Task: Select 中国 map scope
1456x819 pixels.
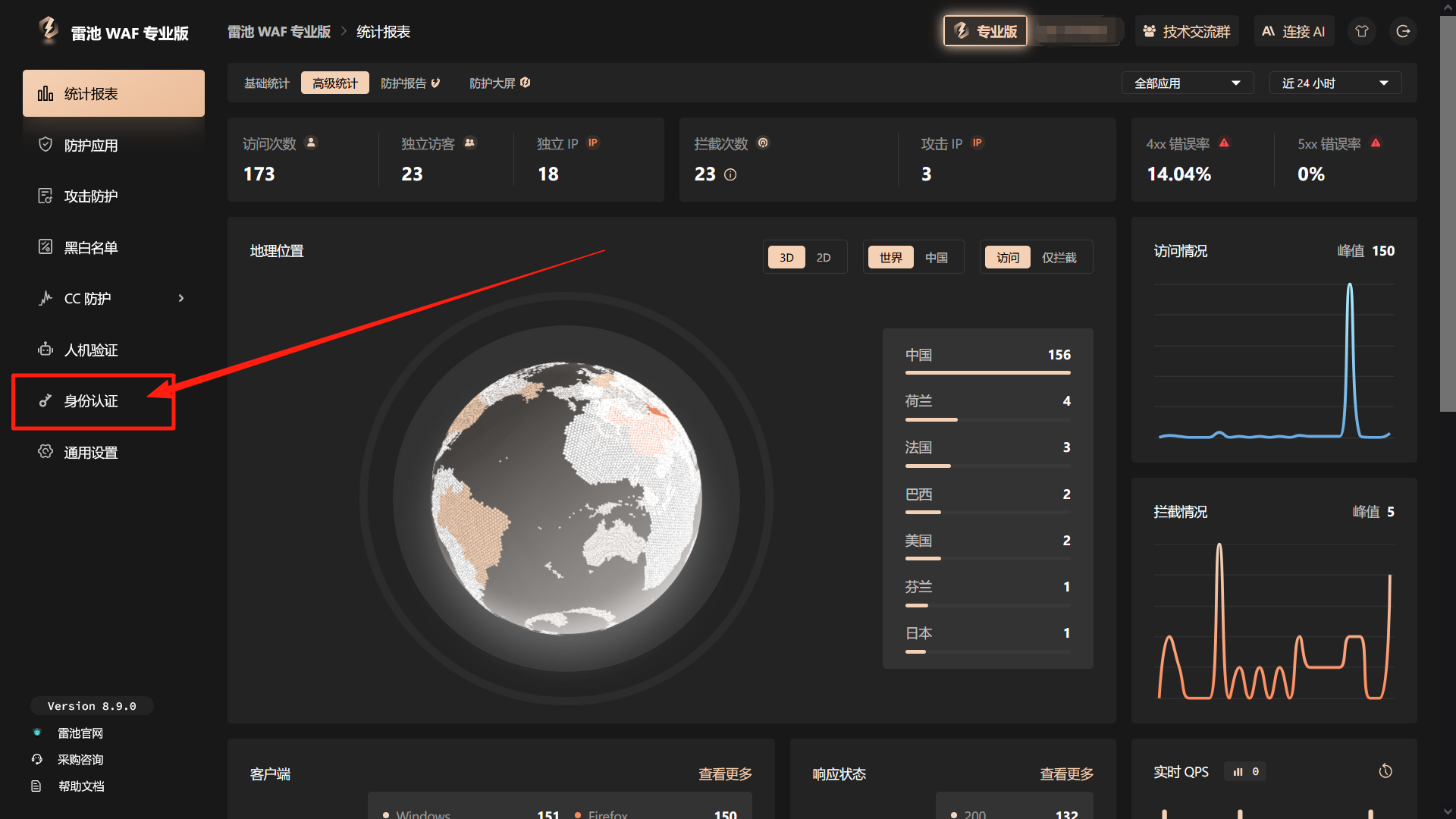Action: [x=937, y=258]
